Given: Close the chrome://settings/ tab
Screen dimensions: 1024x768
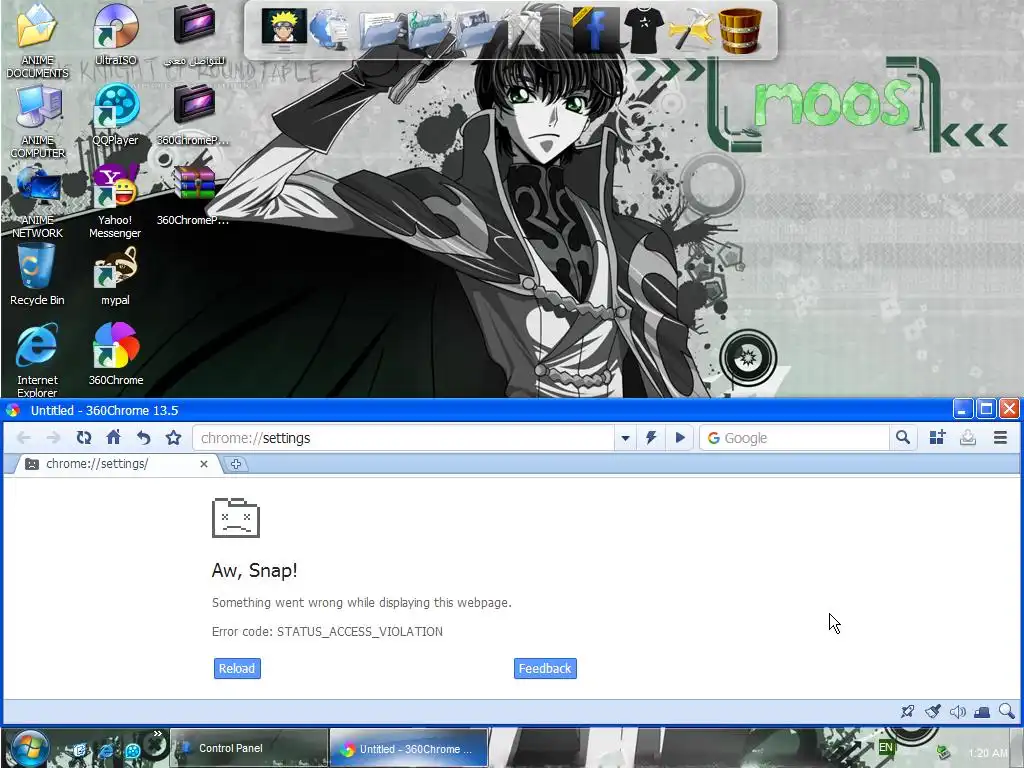Looking at the screenshot, I should (x=204, y=464).
